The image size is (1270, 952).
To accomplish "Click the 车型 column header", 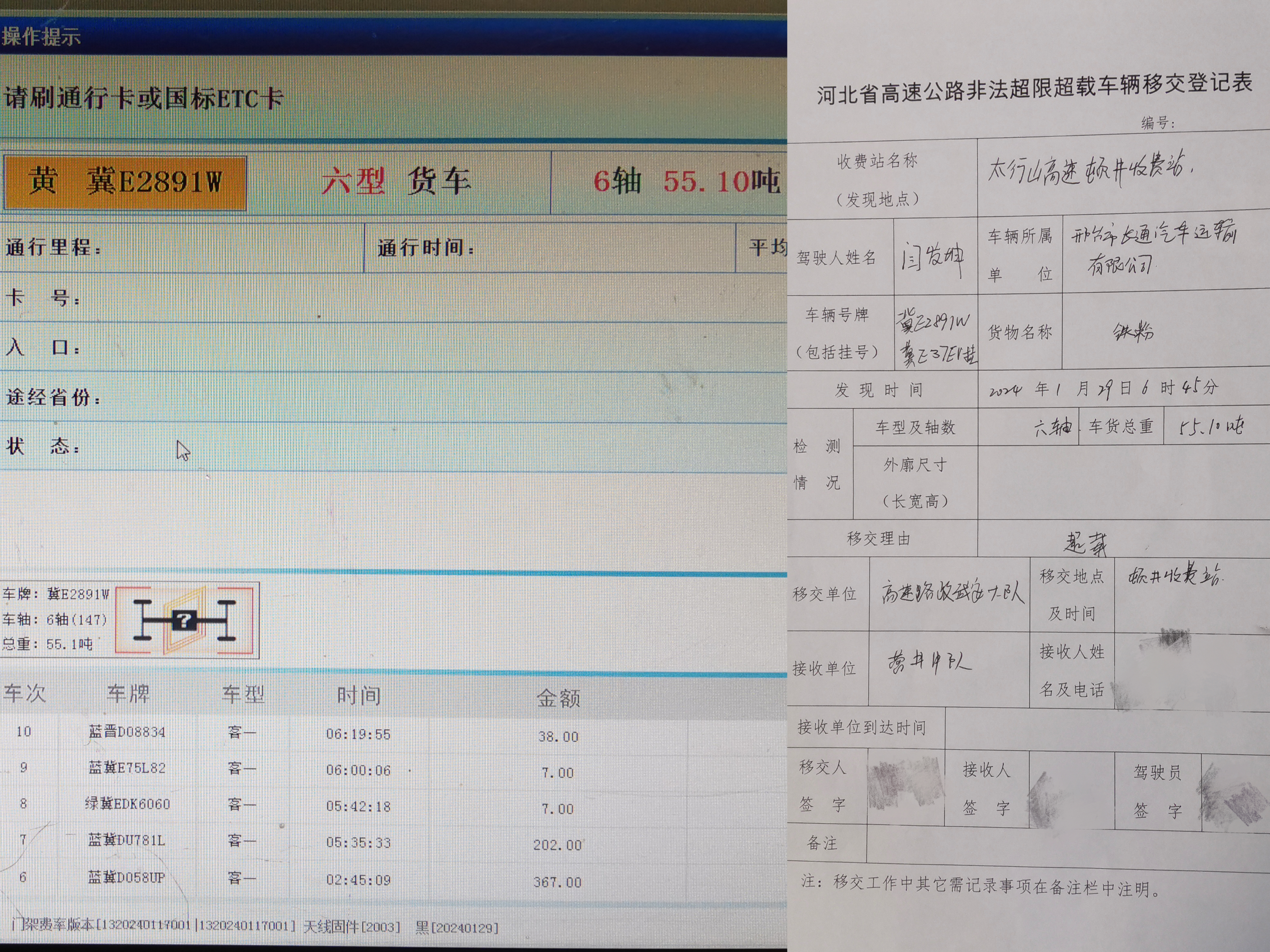I will [243, 695].
